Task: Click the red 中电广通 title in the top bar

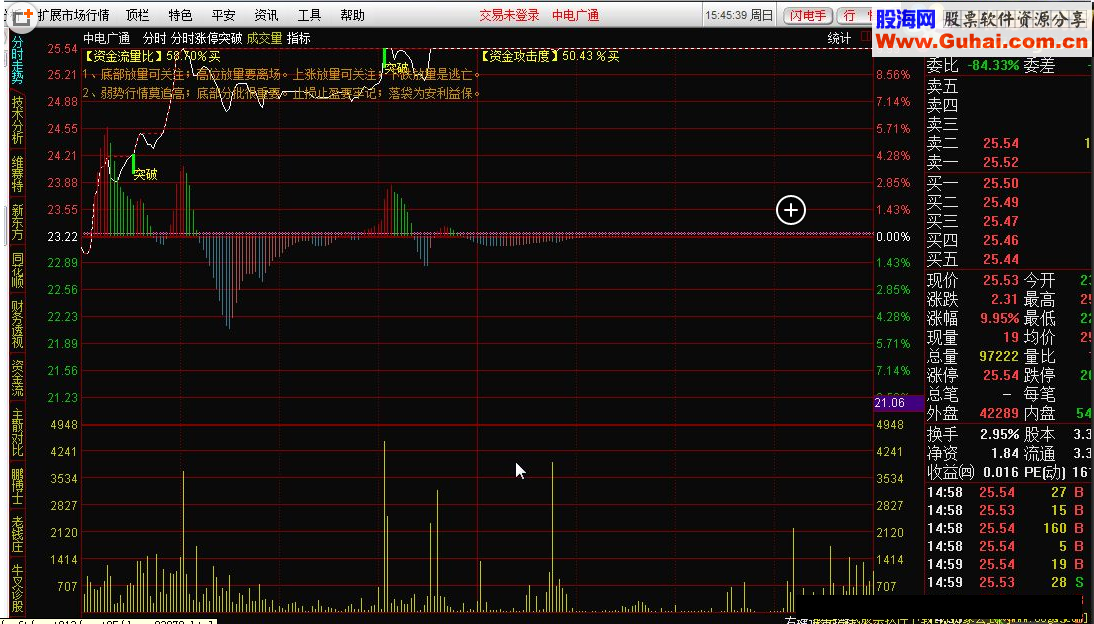Action: (x=576, y=15)
